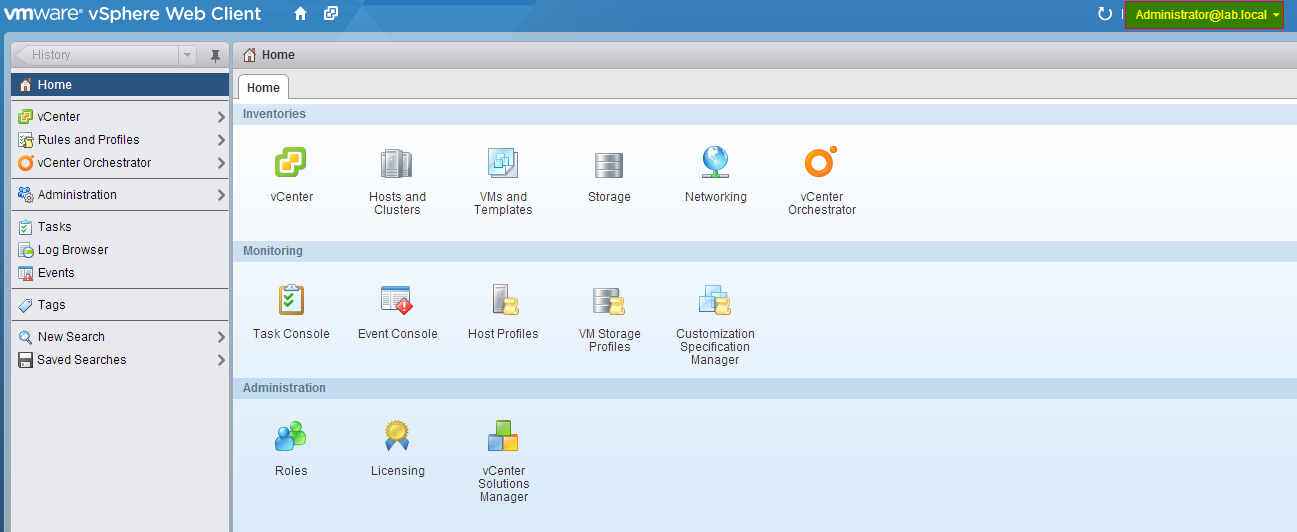1297x532 pixels.
Task: Expand the History dropdown arrow
Action: point(187,56)
